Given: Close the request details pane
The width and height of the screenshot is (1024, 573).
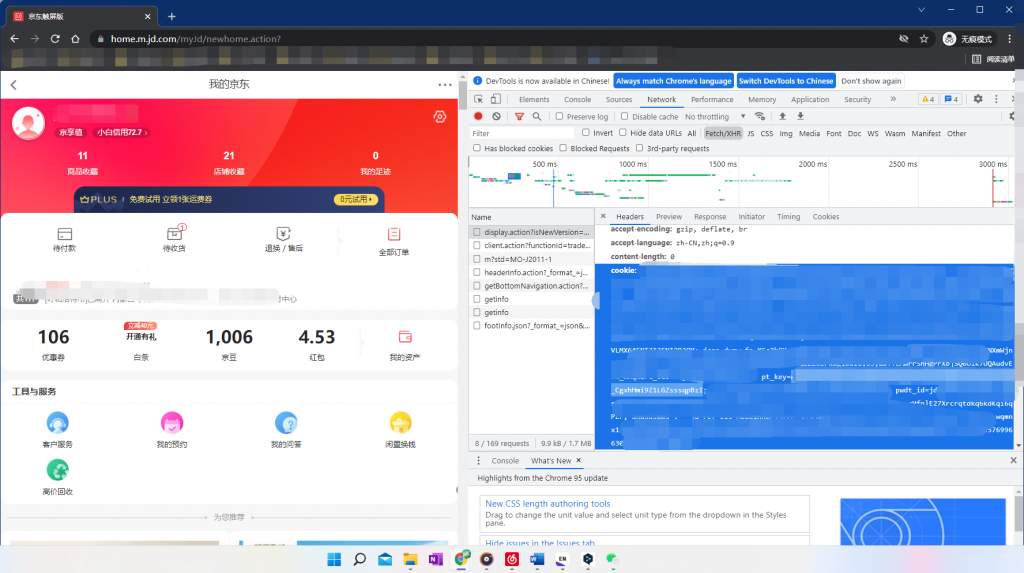Looking at the screenshot, I should [x=603, y=216].
